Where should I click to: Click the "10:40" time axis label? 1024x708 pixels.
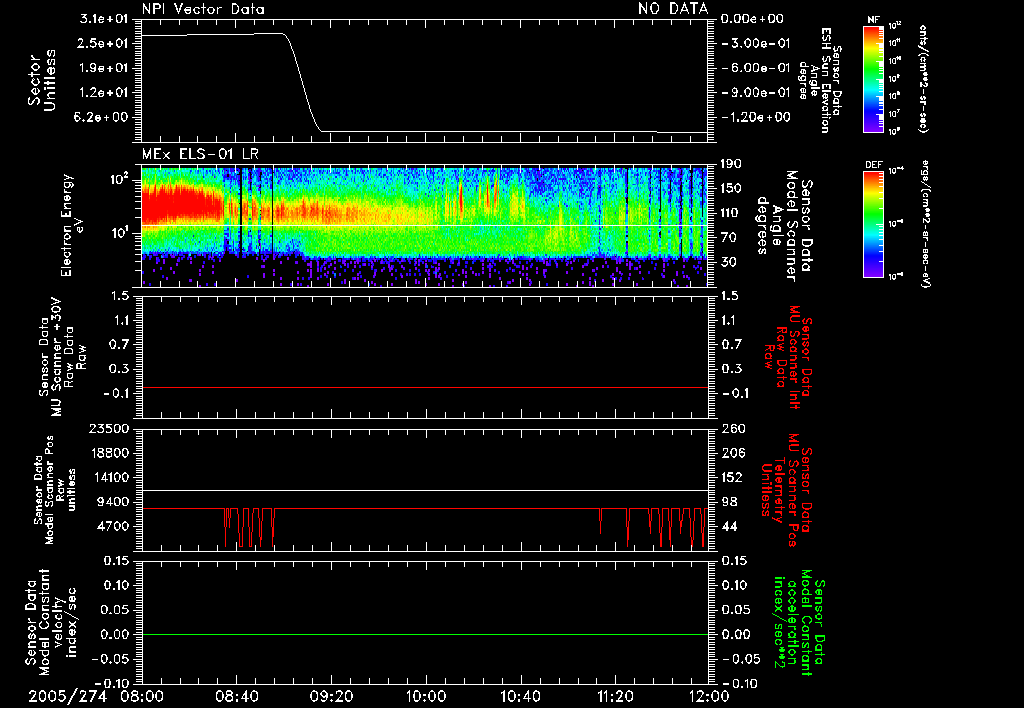pyautogui.click(x=520, y=697)
